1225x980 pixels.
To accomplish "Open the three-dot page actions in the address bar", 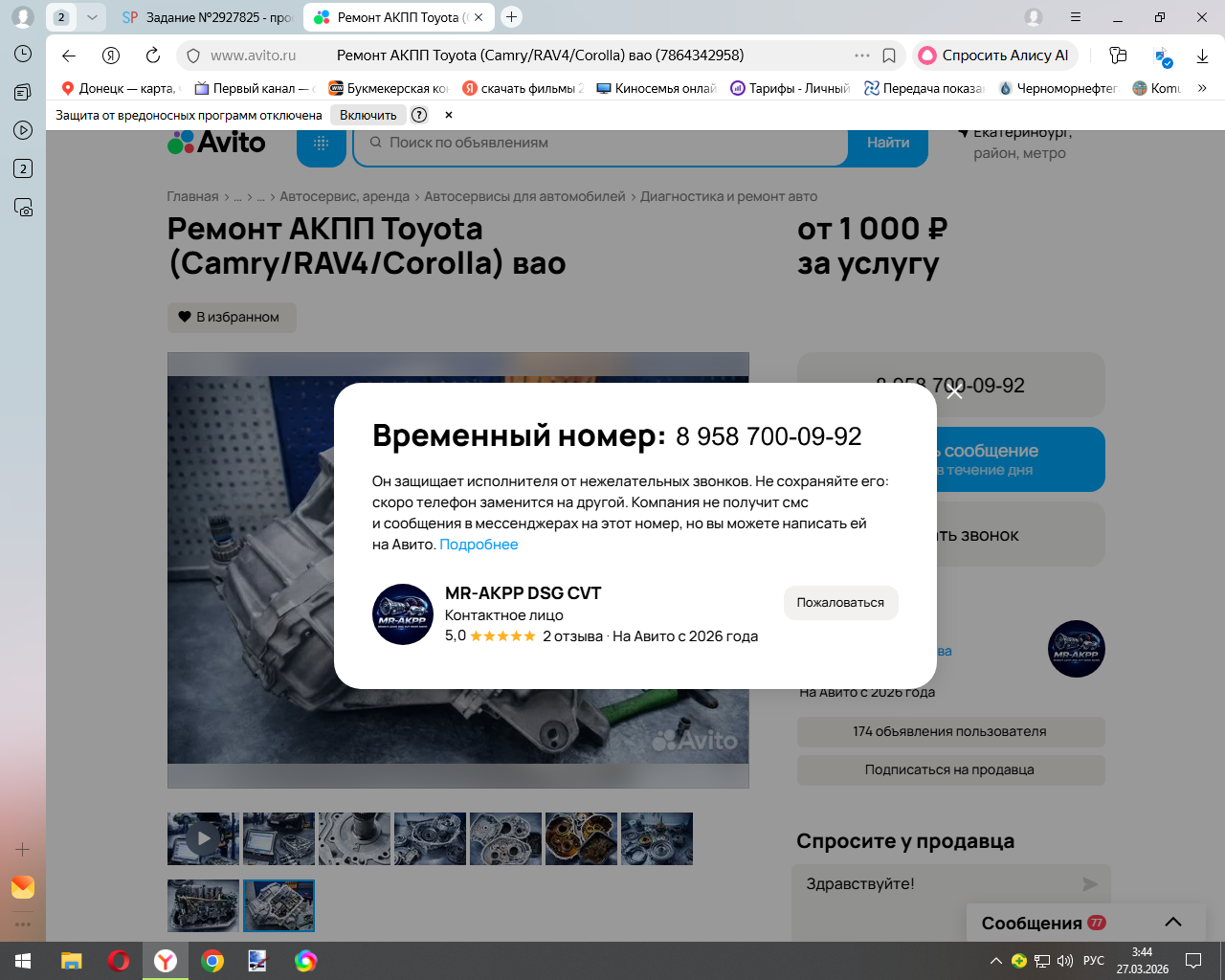I will [862, 56].
